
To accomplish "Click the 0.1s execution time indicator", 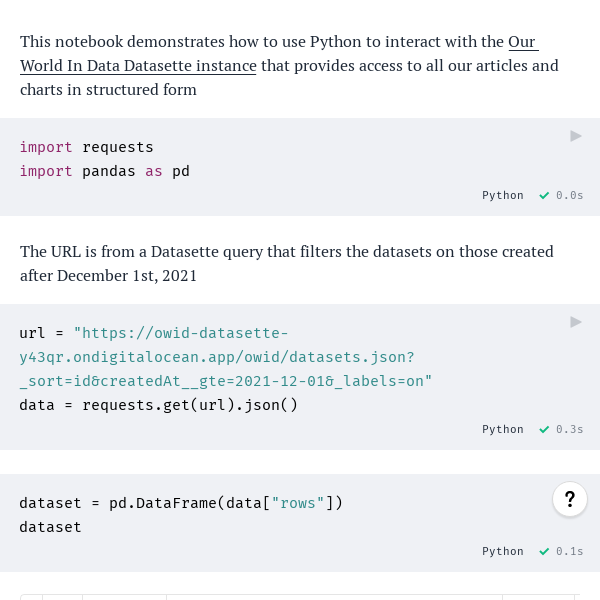I will pyautogui.click(x=569, y=551).
